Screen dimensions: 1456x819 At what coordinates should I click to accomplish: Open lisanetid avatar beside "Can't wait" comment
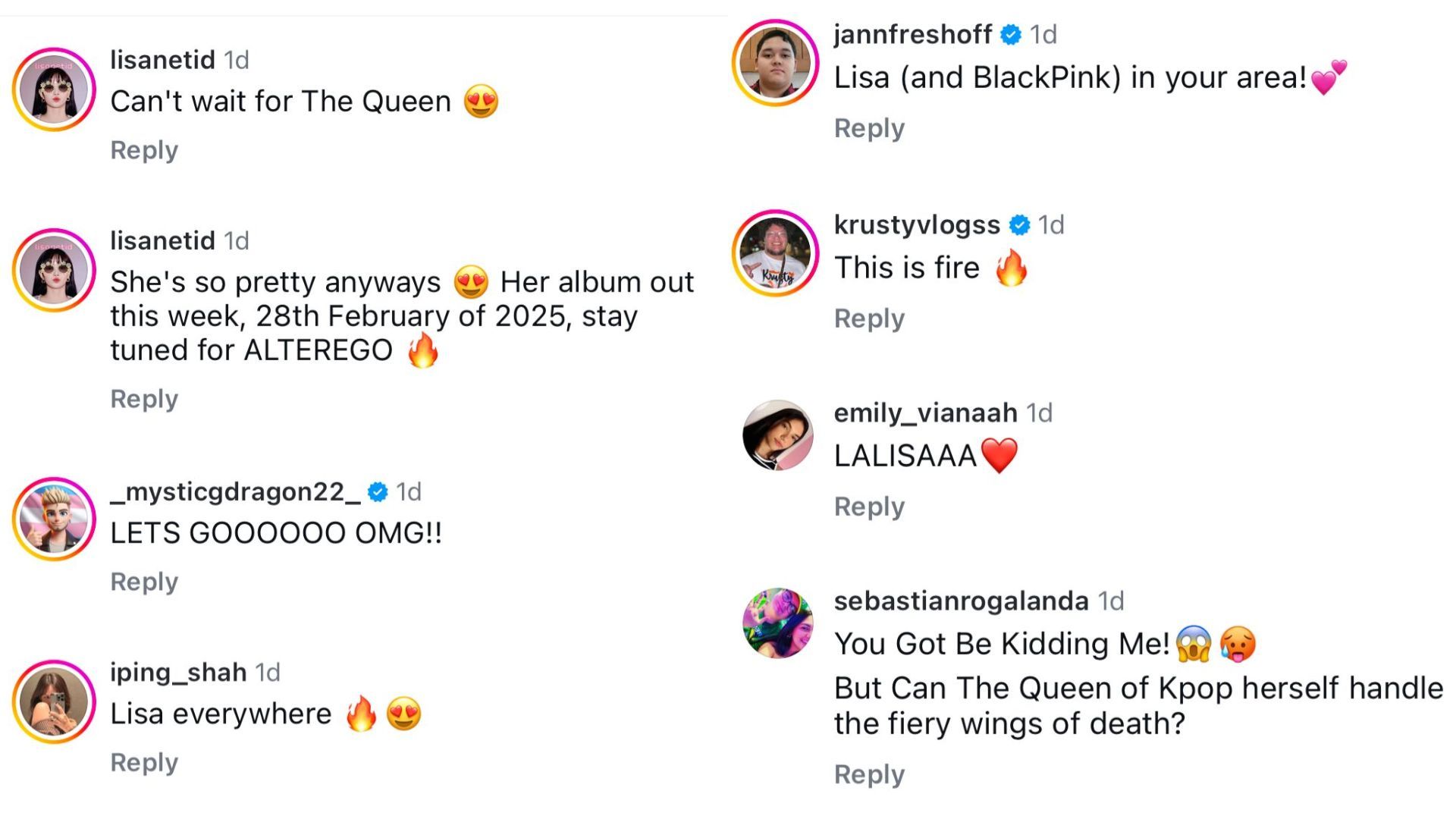click(x=54, y=89)
